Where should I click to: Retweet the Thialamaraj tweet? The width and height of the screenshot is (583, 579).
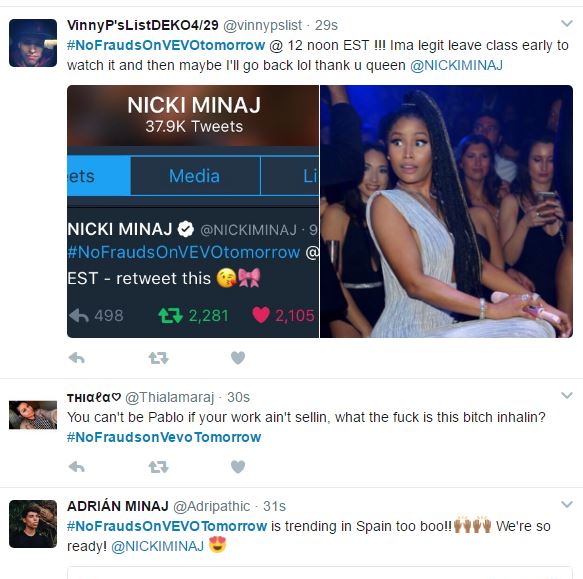[x=158, y=466]
